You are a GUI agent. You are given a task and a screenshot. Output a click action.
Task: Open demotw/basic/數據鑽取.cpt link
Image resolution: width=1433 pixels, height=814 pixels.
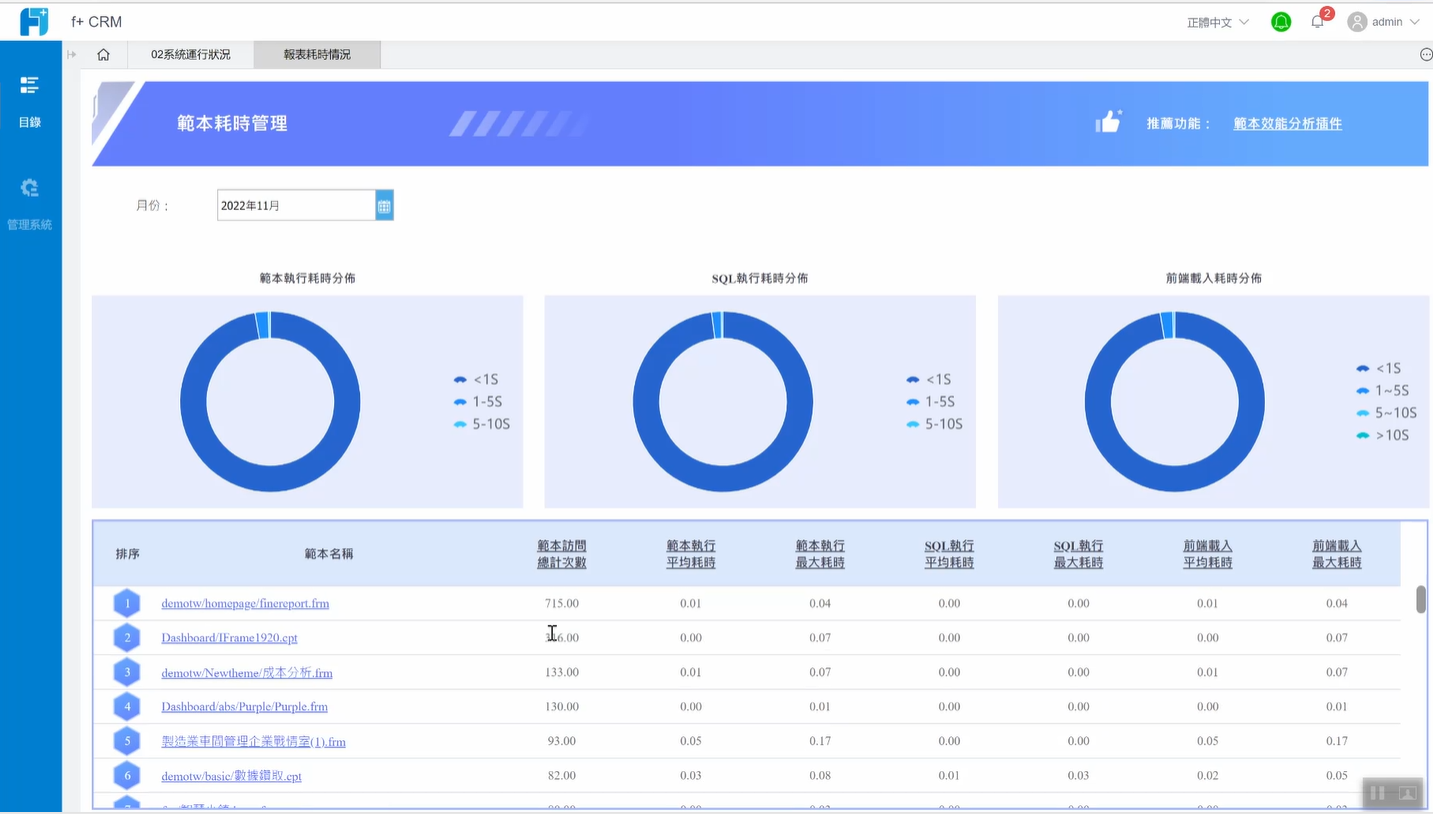pyautogui.click(x=231, y=776)
